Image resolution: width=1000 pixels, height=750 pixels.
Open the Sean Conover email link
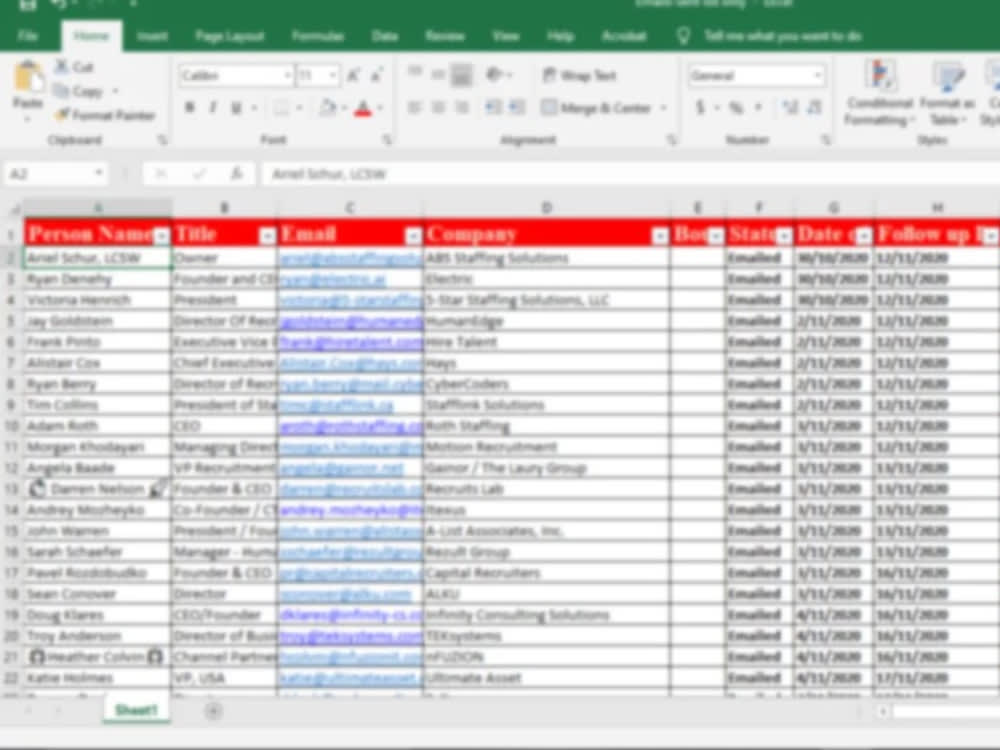coord(345,594)
